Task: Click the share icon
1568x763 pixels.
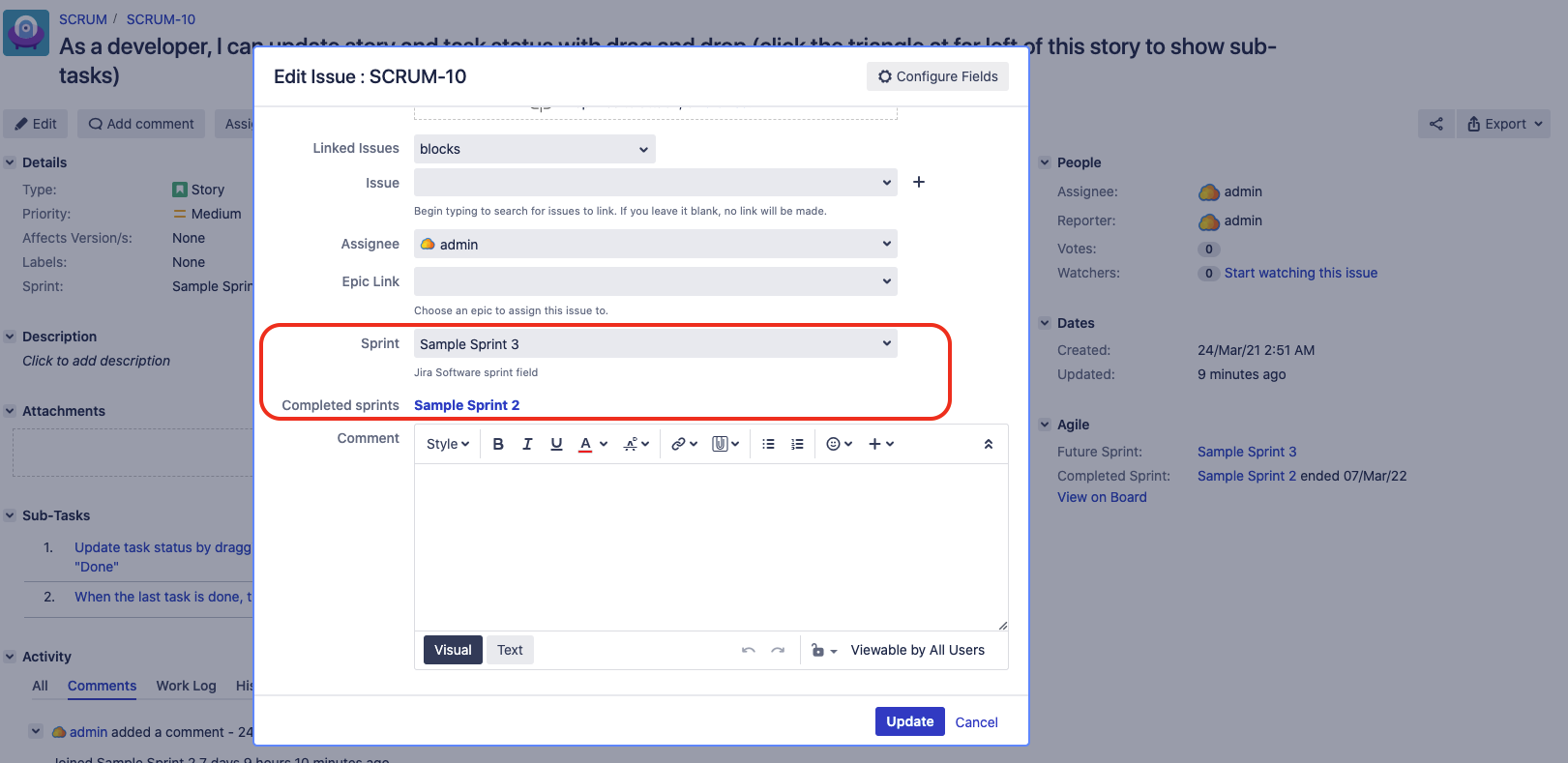Action: point(1436,124)
